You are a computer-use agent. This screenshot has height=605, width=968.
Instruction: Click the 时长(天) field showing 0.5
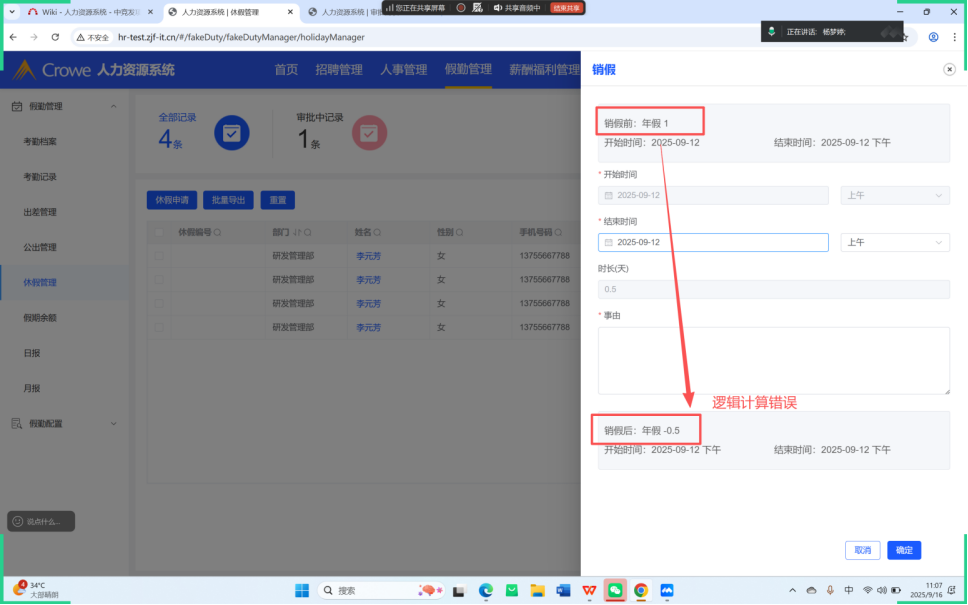point(774,289)
